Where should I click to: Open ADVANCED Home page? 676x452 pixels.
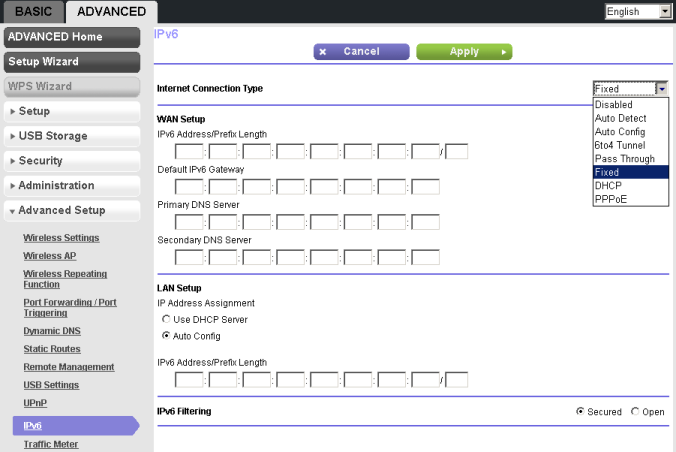coord(72,37)
